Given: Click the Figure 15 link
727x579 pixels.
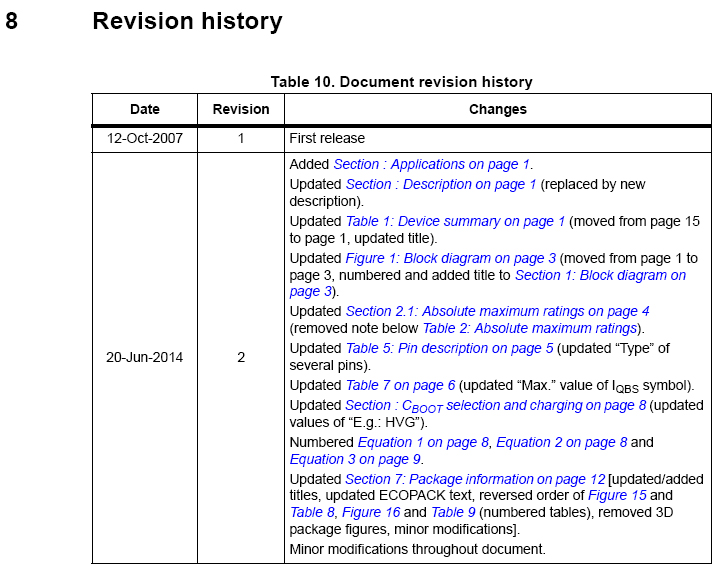Looking at the screenshot, I should coord(621,495).
